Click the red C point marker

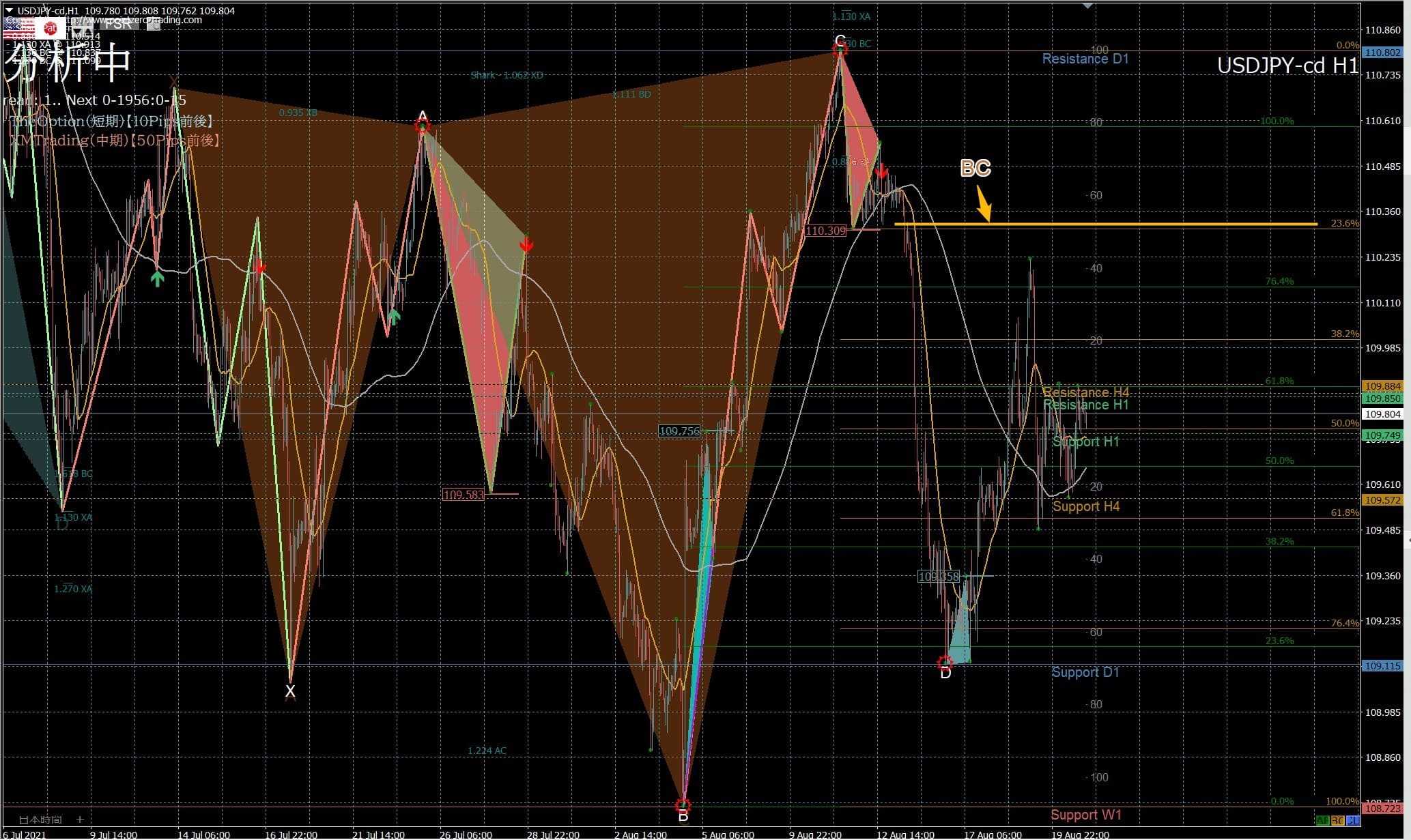click(840, 48)
